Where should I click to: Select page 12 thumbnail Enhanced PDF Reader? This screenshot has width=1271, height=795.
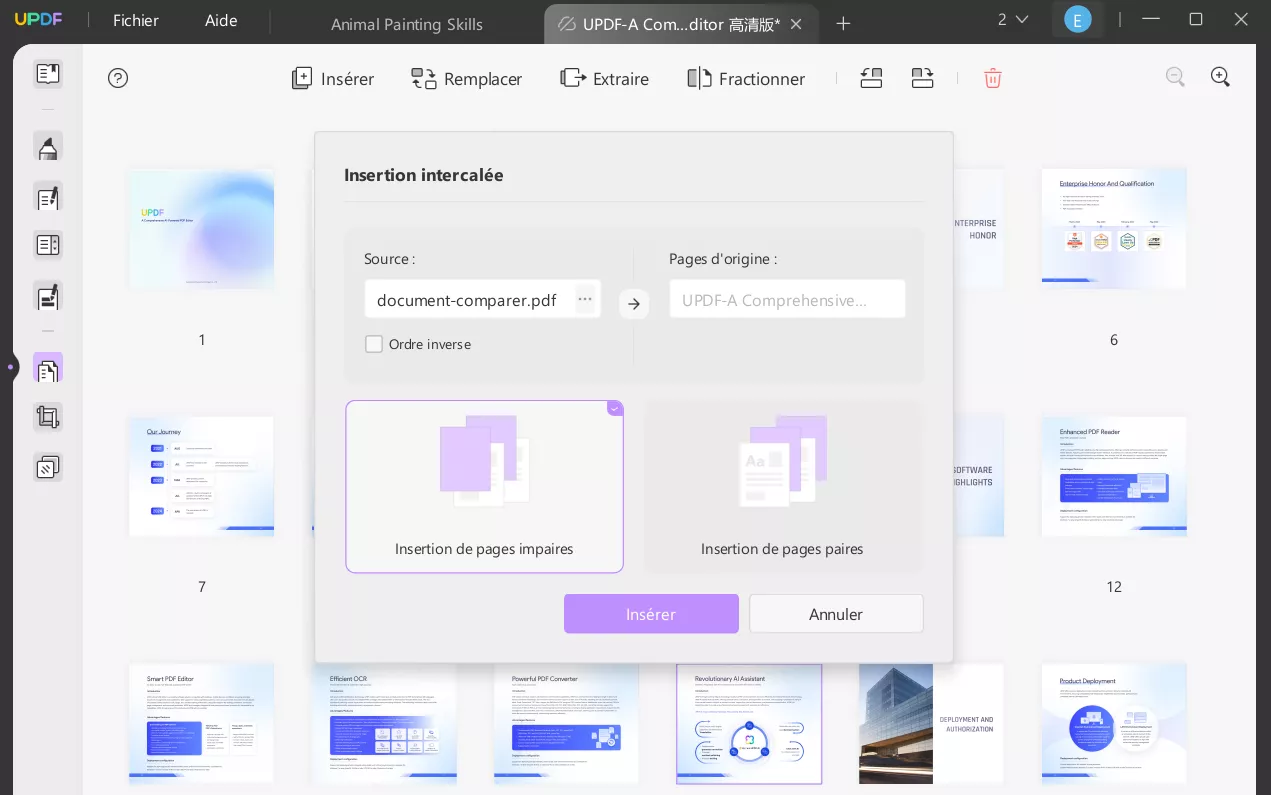click(1114, 477)
